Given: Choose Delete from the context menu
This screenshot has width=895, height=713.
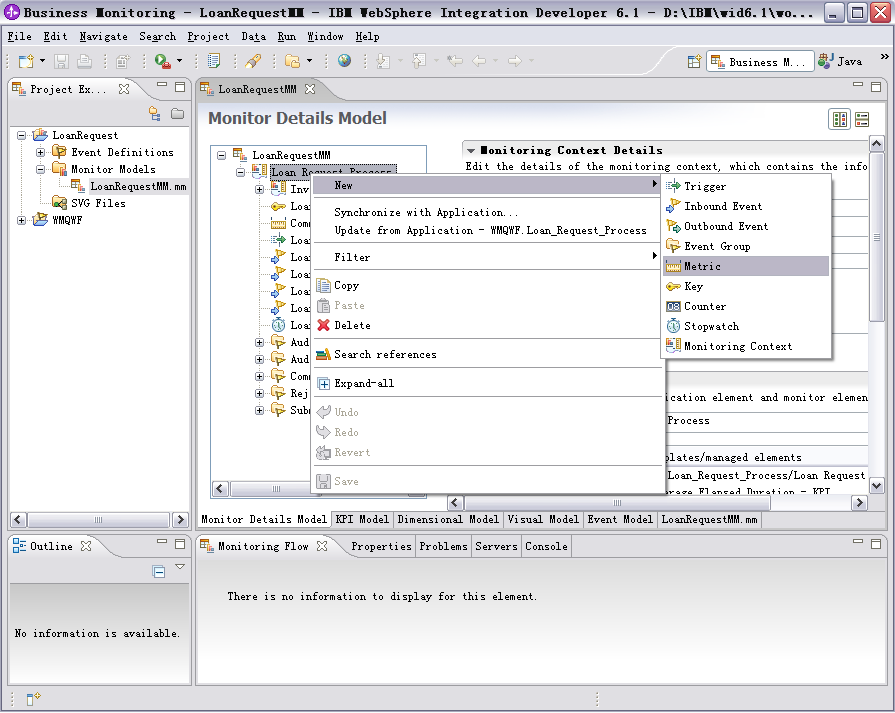Looking at the screenshot, I should [x=487, y=325].
